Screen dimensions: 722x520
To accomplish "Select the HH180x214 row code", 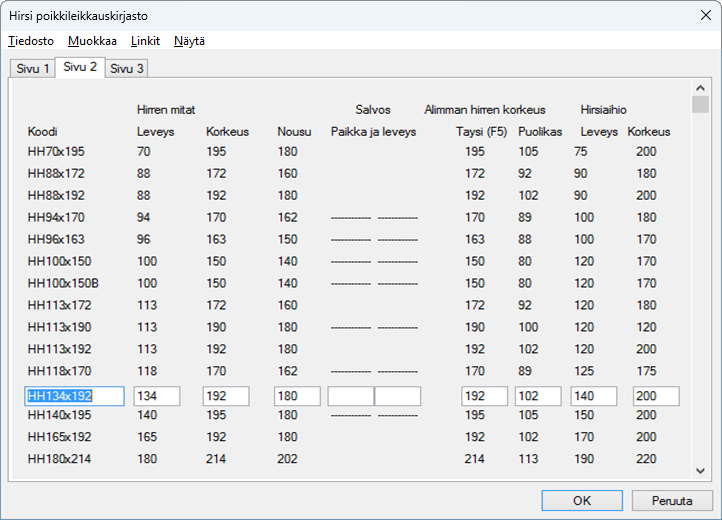I will [x=58, y=459].
